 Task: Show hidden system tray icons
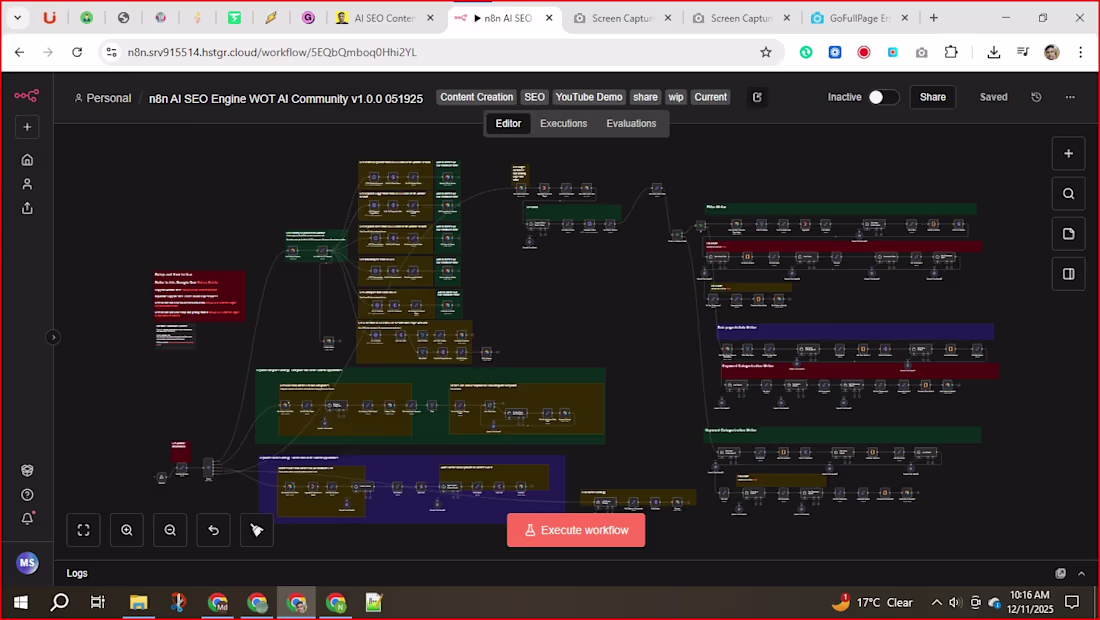[x=936, y=603]
